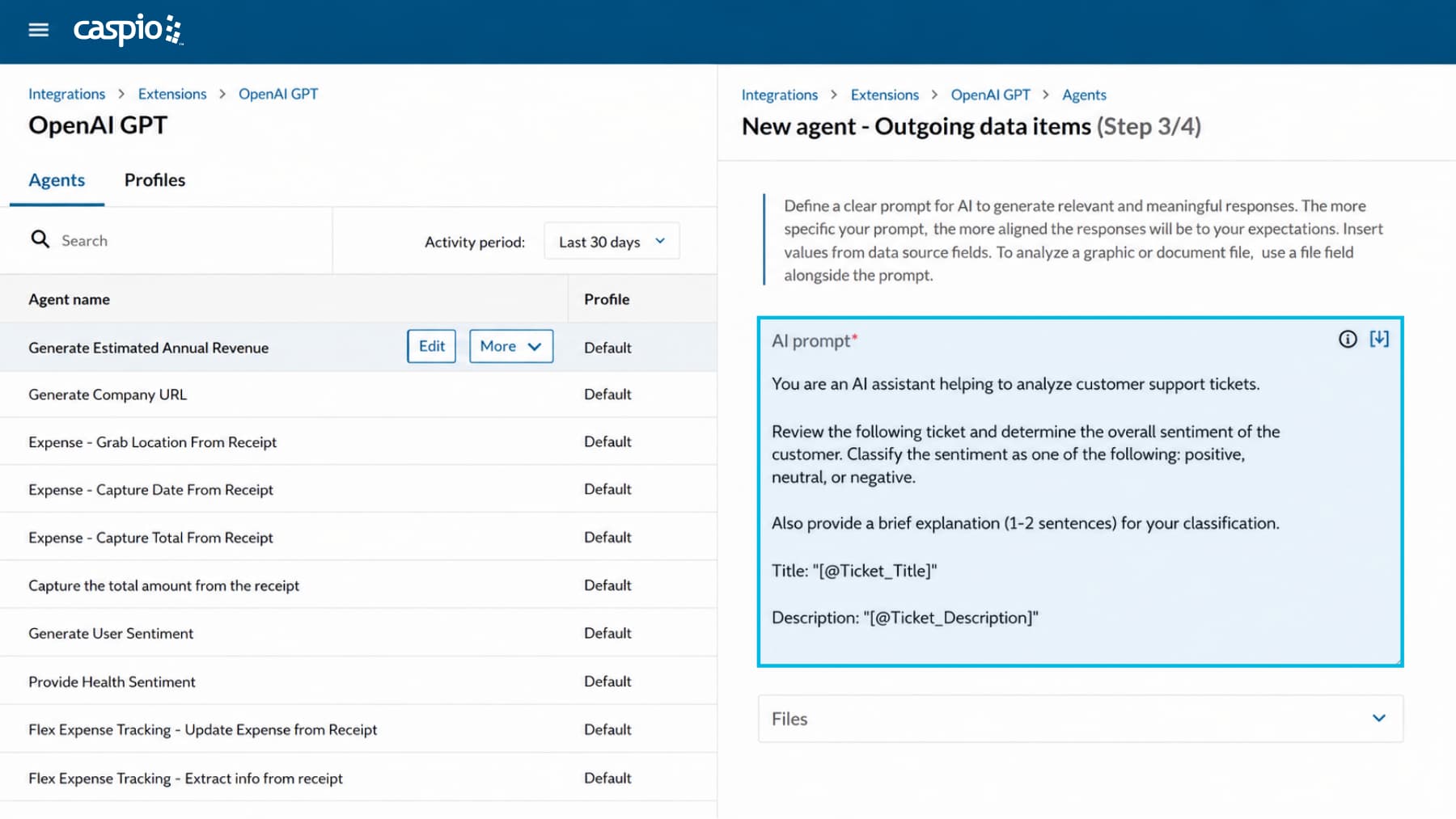Click Integrations breadcrumb in right panel
Viewport: 1456px width, 819px height.
click(780, 95)
